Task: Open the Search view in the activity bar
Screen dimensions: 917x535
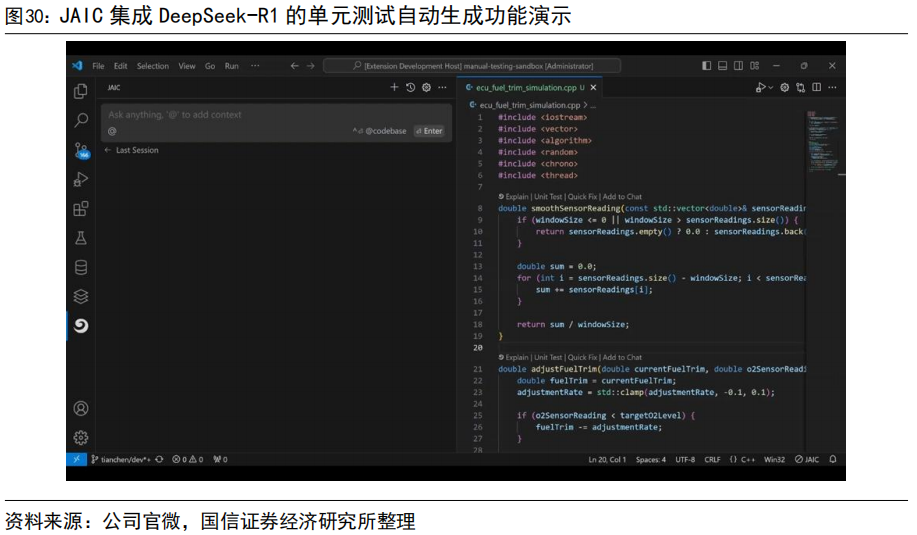Action: click(x=81, y=121)
